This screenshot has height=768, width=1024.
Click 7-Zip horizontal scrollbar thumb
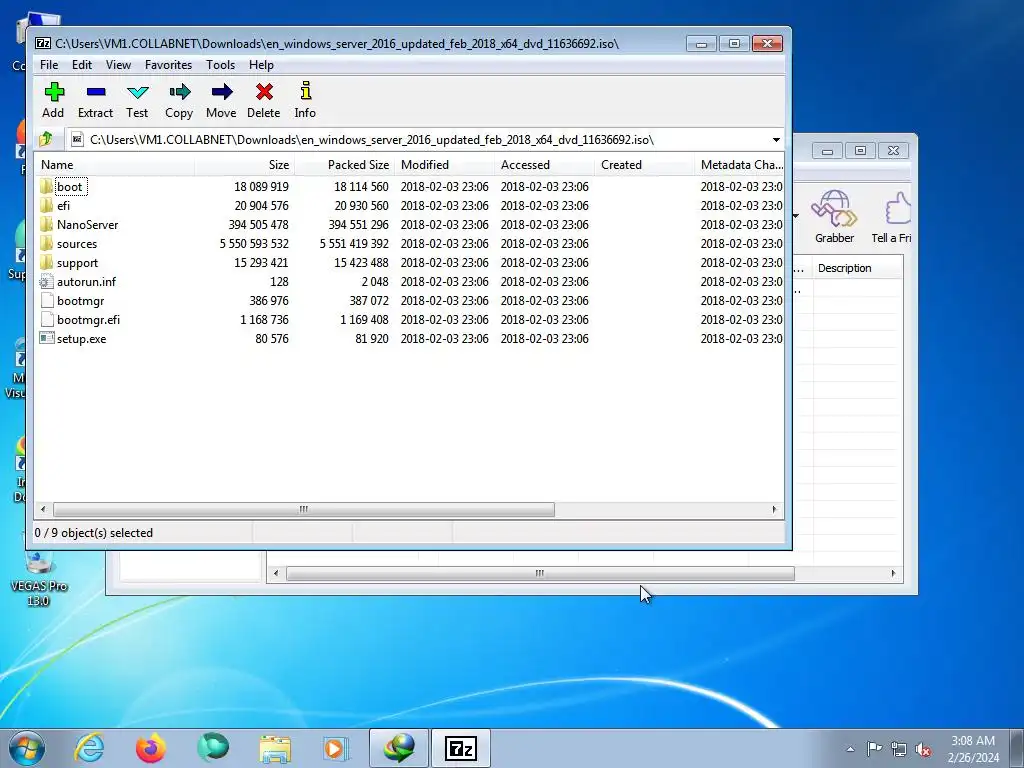click(304, 509)
